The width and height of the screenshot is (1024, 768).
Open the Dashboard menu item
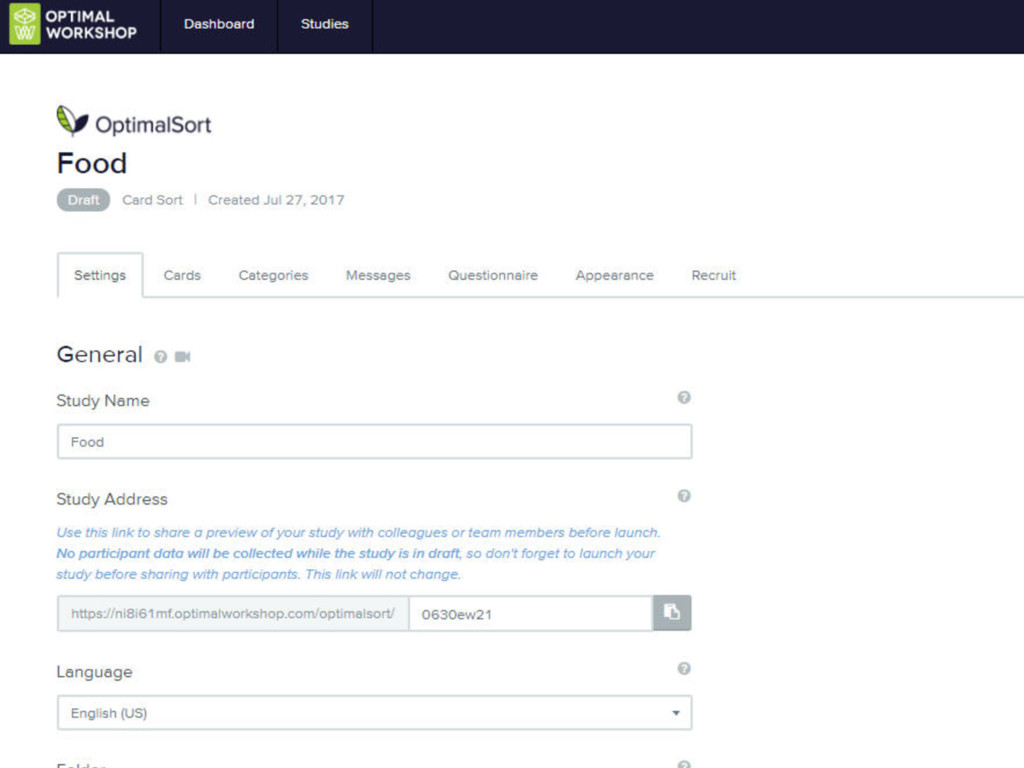coord(219,24)
